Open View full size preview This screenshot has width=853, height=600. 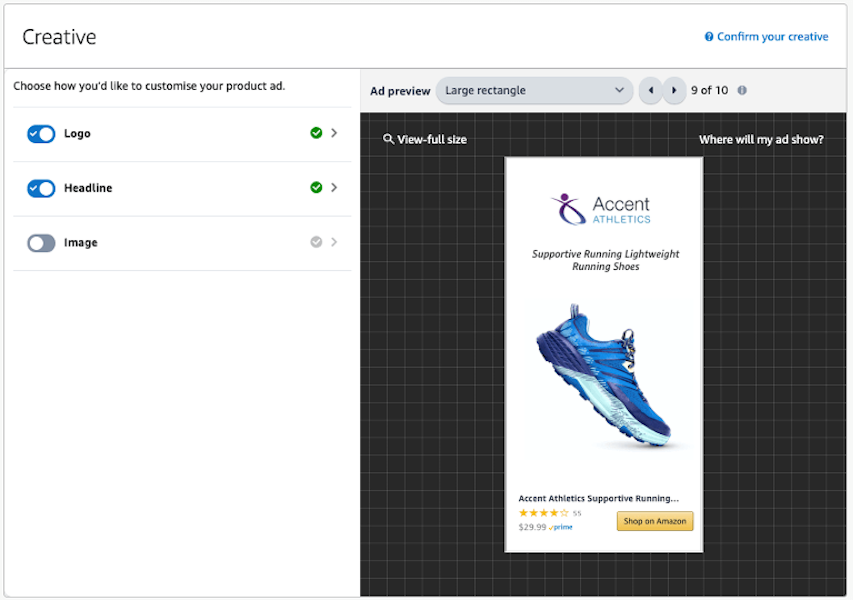(432, 140)
